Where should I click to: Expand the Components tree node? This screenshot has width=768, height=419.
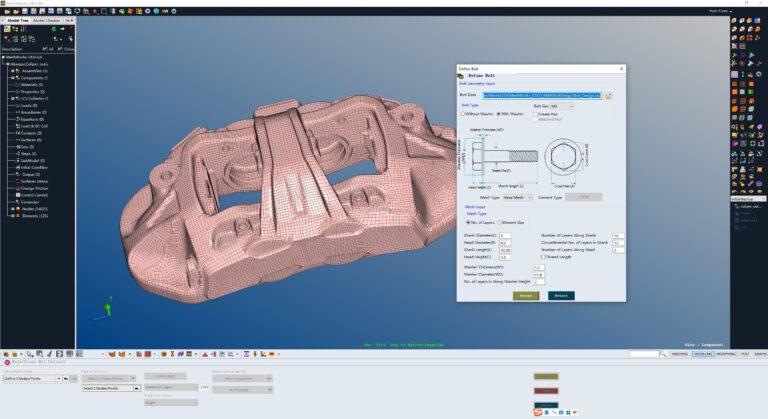click(x=13, y=78)
